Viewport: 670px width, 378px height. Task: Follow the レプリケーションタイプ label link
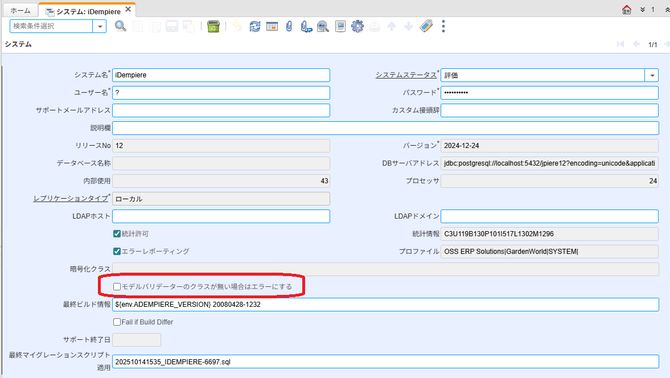71,199
